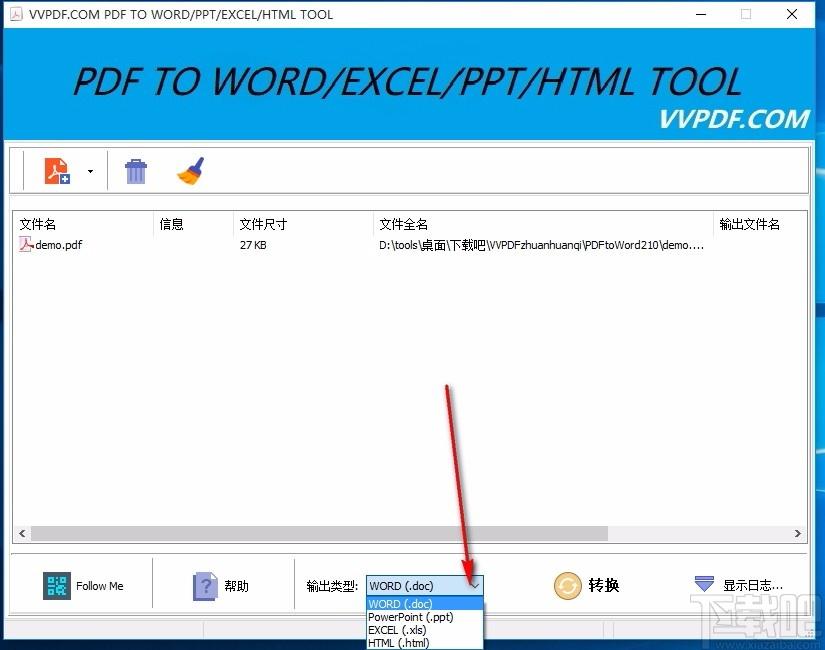Open the 帮助 help button

(220, 586)
